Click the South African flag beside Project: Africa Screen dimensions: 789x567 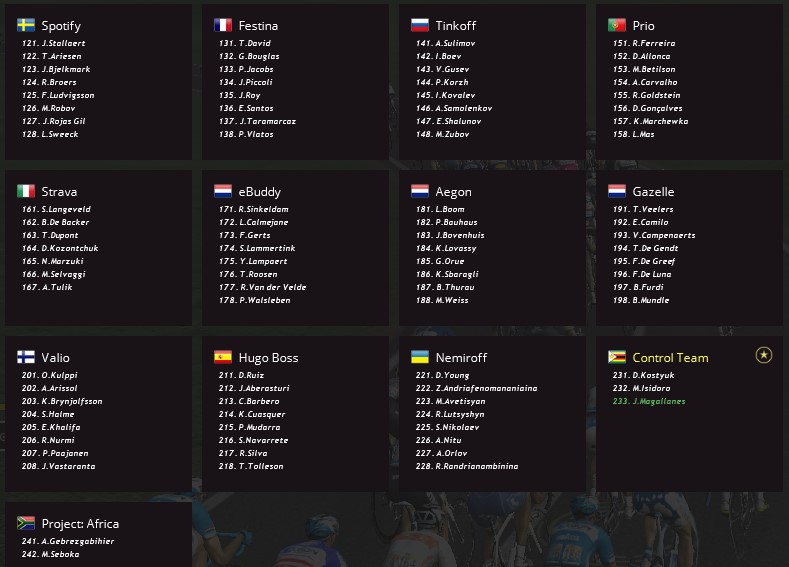pyautogui.click(x=26, y=523)
